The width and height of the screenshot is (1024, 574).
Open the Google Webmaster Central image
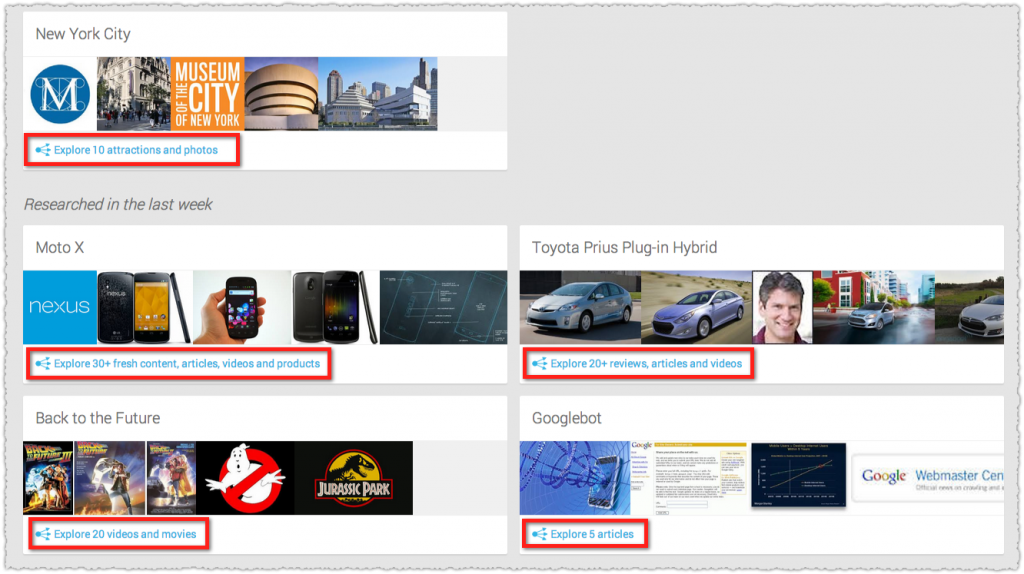928,478
